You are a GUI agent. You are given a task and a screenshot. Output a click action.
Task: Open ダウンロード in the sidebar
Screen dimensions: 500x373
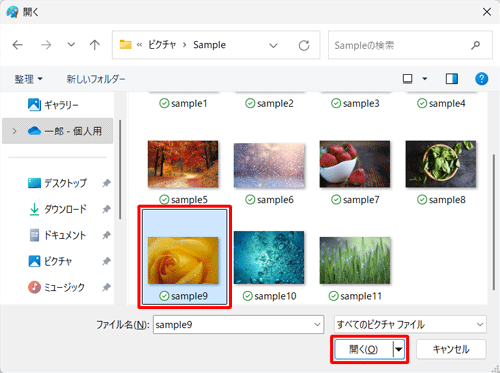[57, 209]
